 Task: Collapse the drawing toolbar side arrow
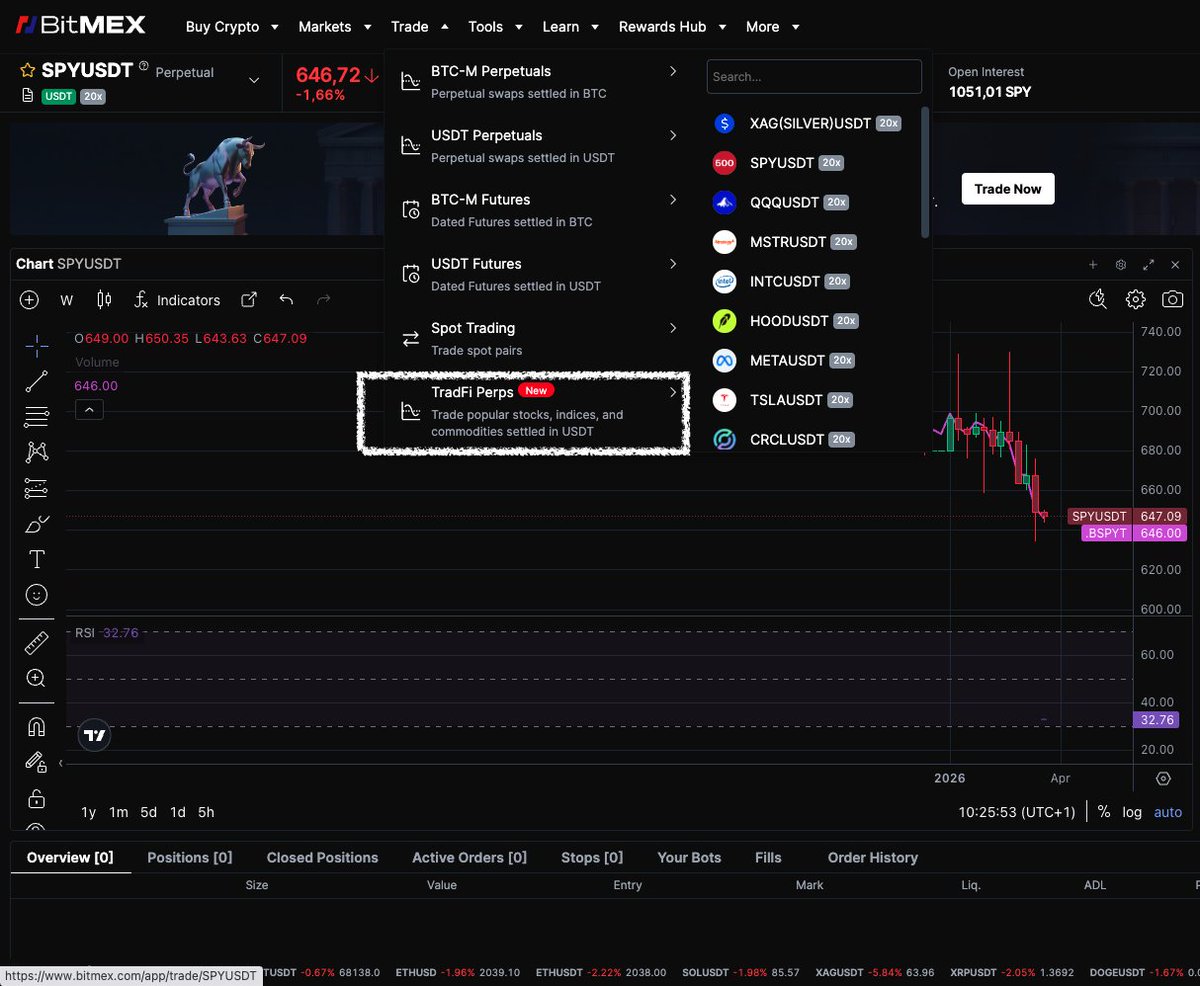[60, 763]
